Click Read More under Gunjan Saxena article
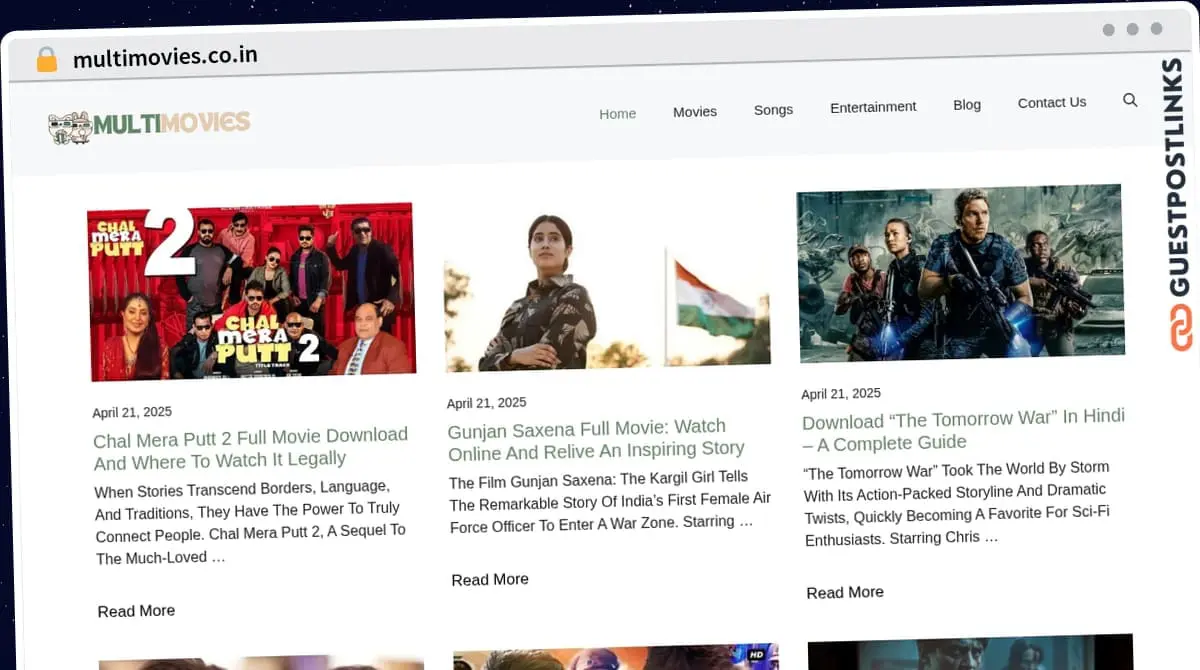 490,579
